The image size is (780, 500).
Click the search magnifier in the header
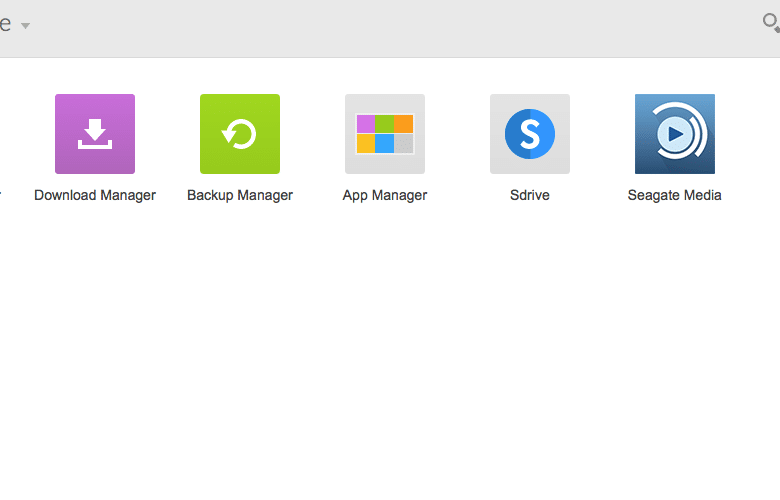click(771, 22)
